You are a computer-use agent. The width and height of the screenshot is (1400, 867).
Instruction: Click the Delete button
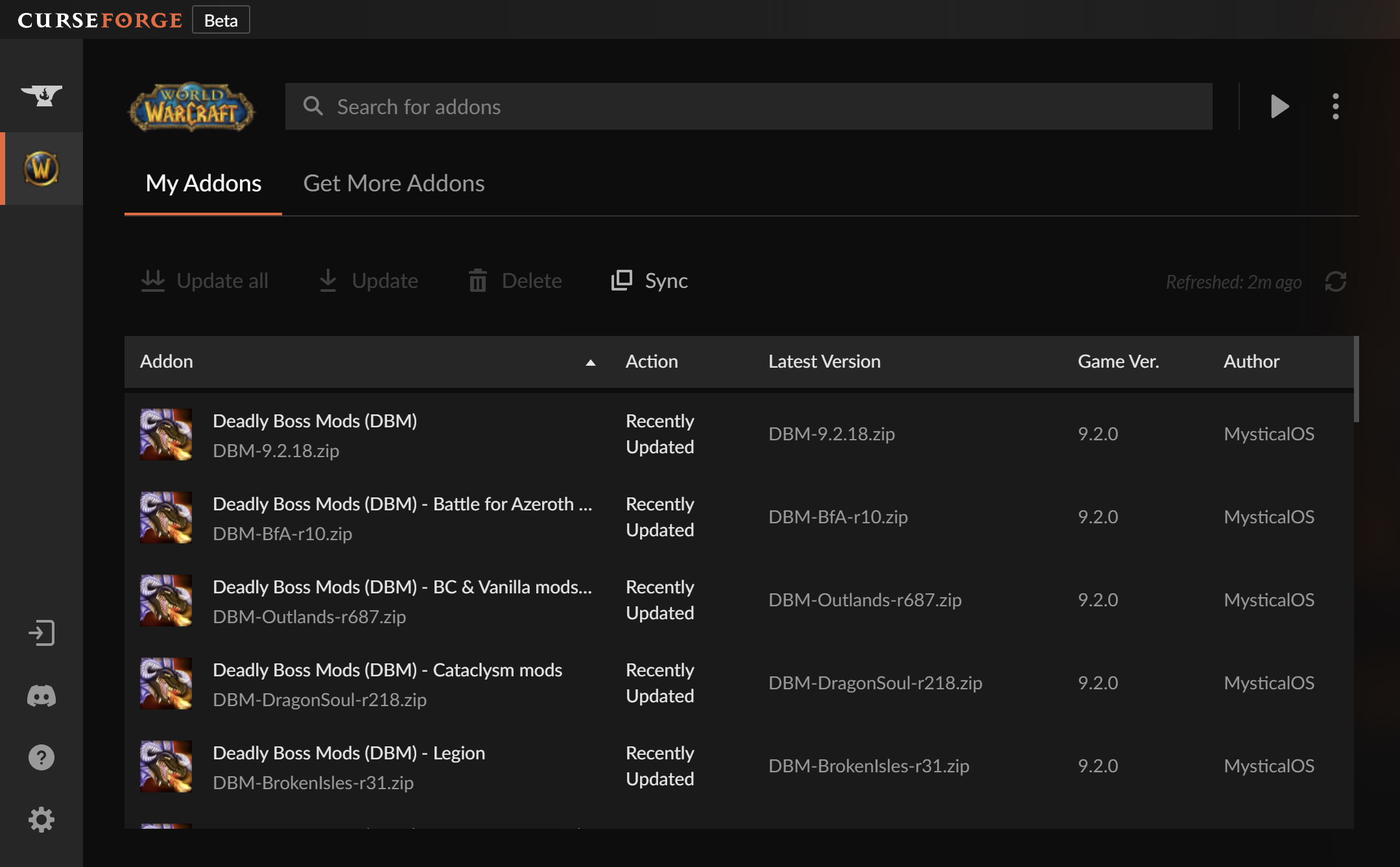click(515, 281)
